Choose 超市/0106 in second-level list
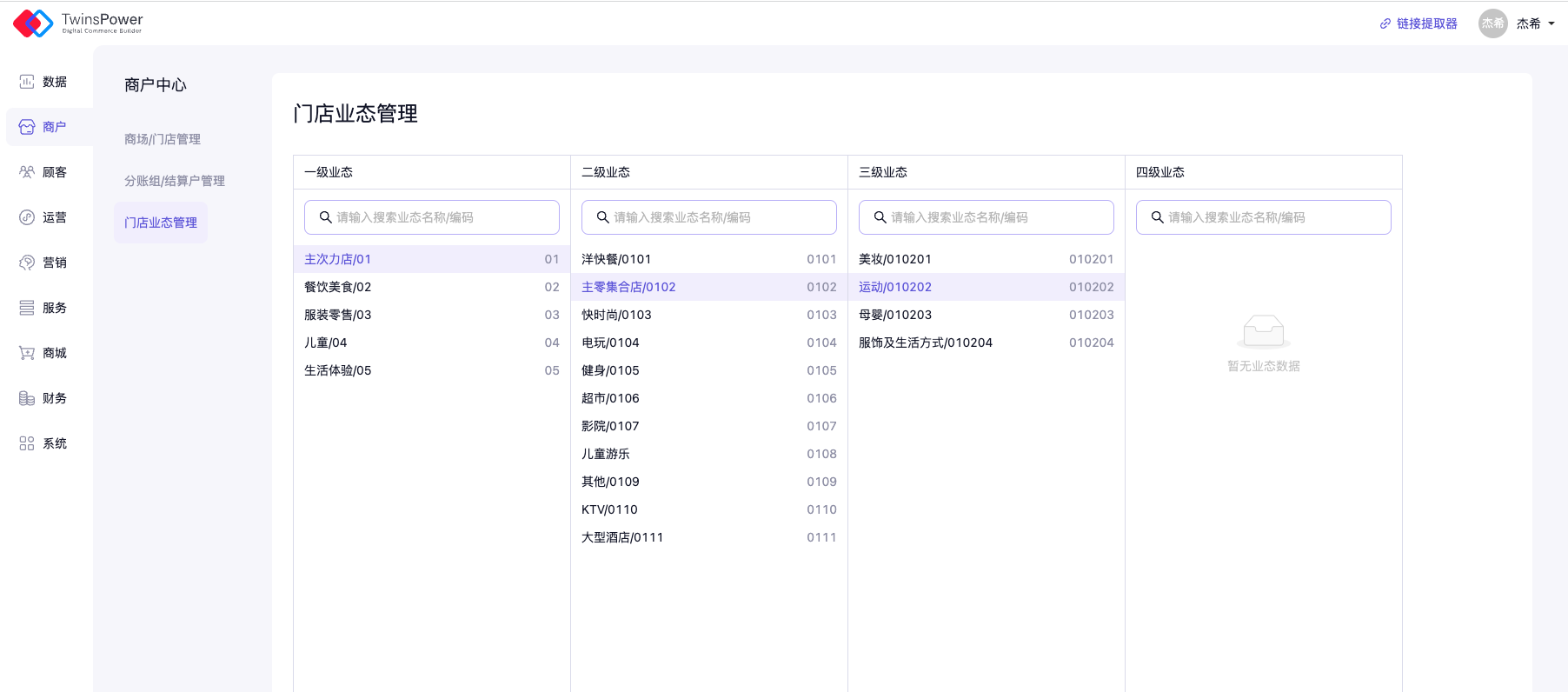Viewport: 1568px width, 692px height. click(708, 398)
